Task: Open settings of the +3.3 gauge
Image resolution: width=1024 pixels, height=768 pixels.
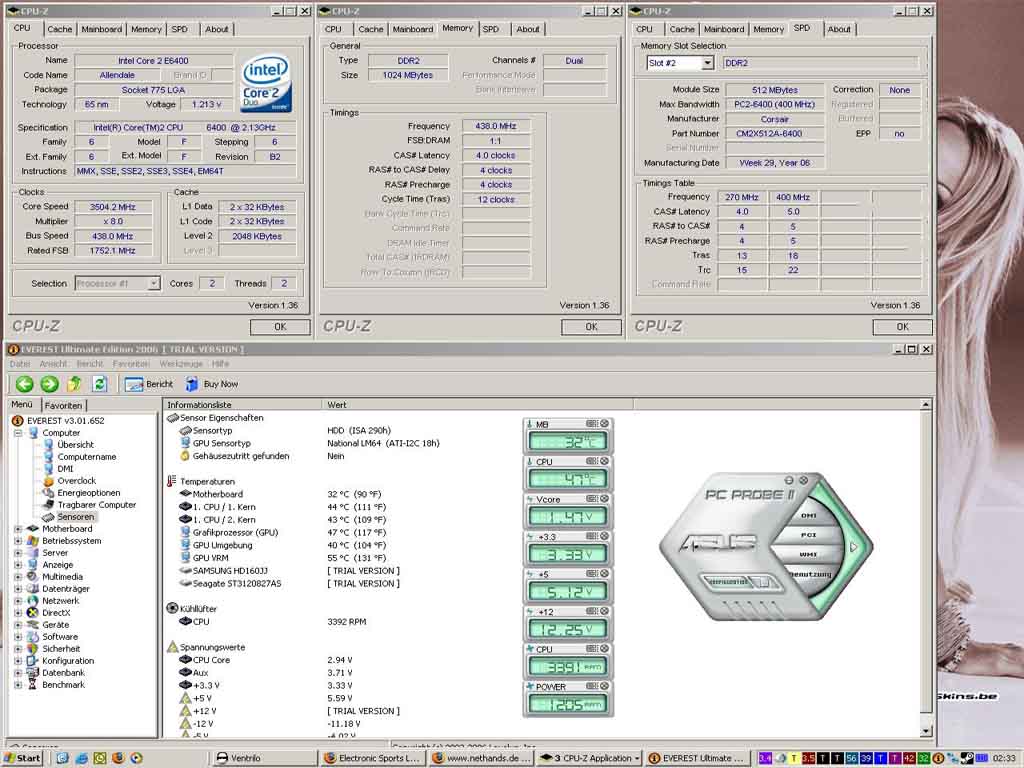Action: pos(592,536)
